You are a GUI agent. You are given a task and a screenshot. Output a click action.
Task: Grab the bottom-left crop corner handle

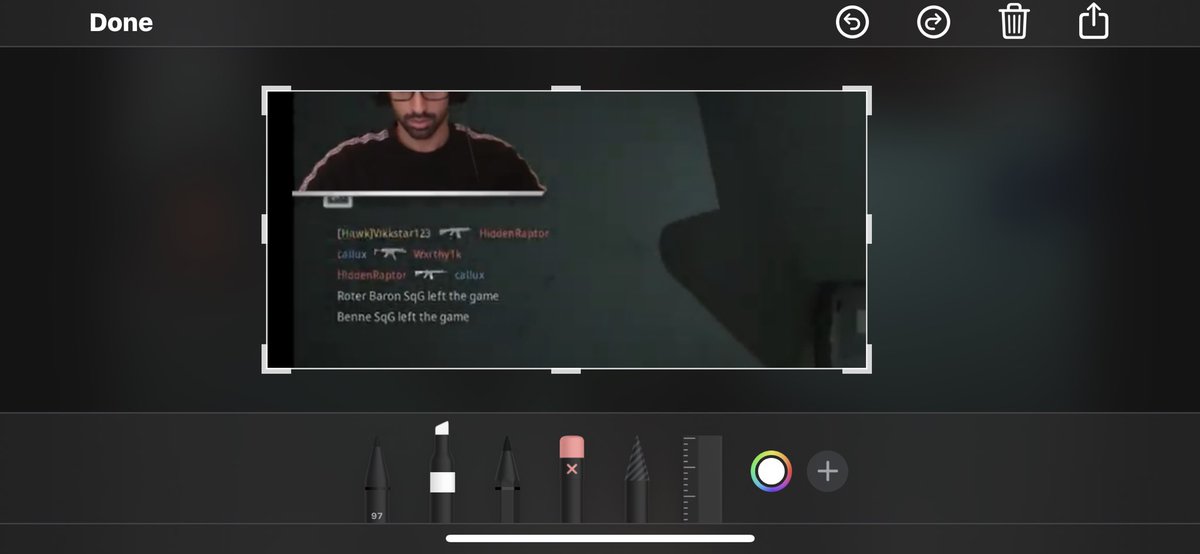tap(275, 361)
